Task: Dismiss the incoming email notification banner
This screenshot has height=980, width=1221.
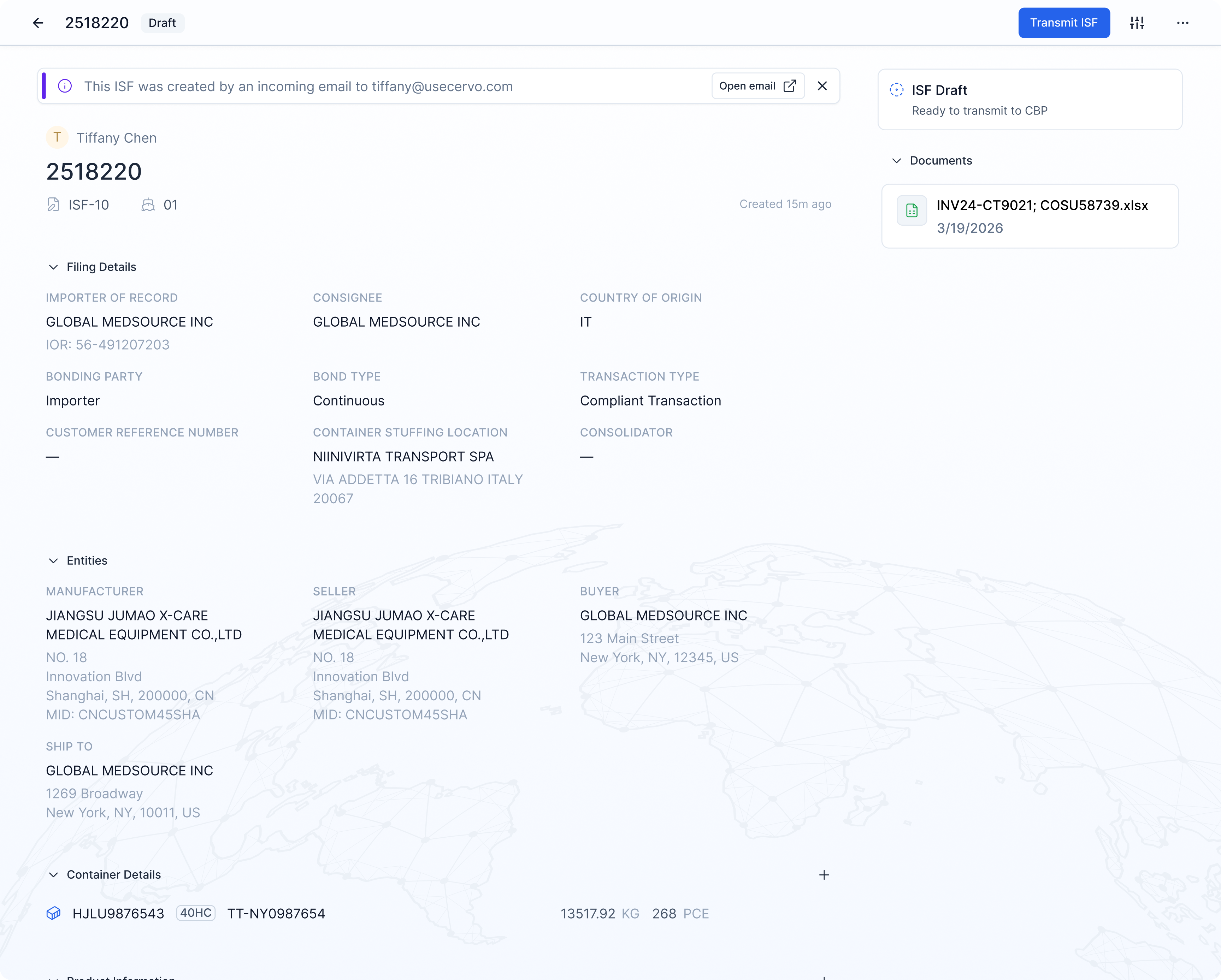Action: 822,86
